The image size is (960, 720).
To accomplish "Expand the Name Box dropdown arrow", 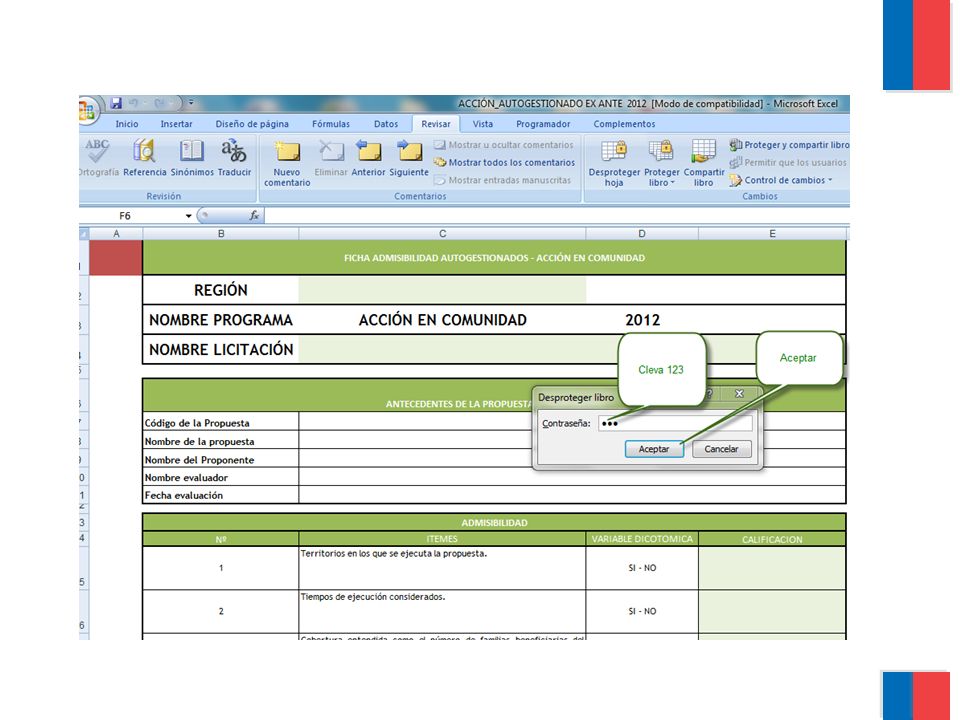I will 189,216.
